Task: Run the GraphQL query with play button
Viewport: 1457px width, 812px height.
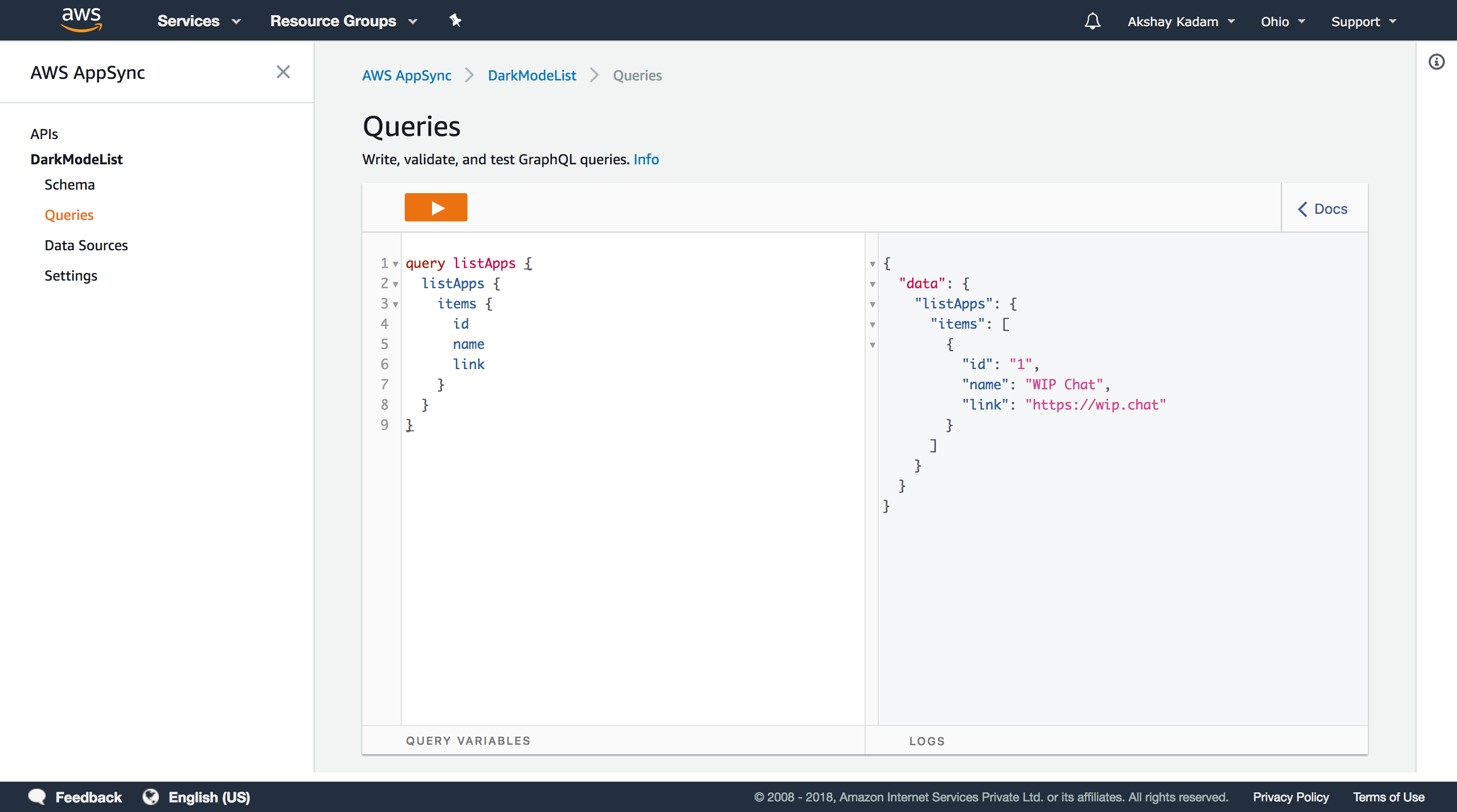Action: (436, 207)
